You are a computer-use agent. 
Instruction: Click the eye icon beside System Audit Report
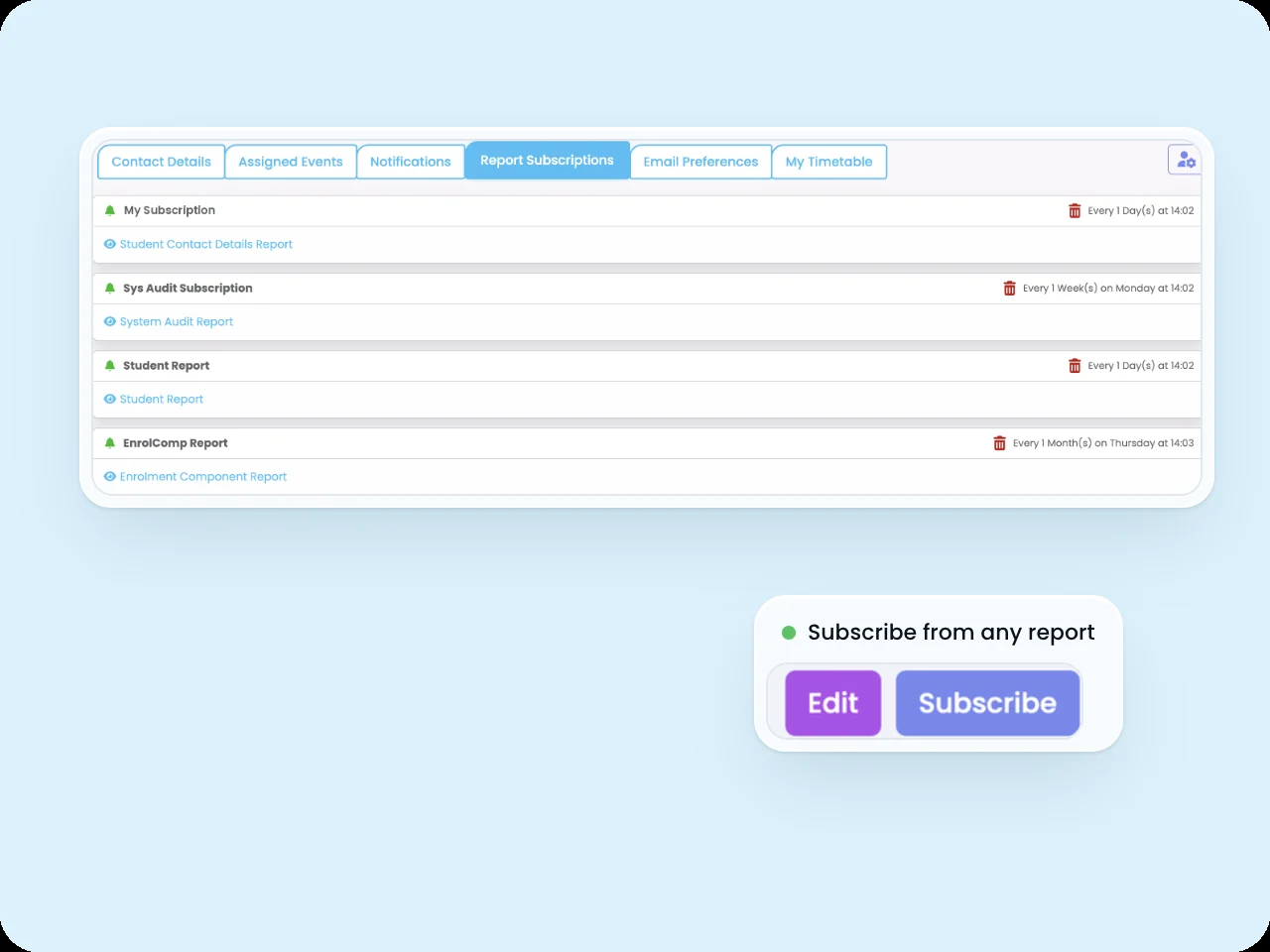pyautogui.click(x=110, y=321)
